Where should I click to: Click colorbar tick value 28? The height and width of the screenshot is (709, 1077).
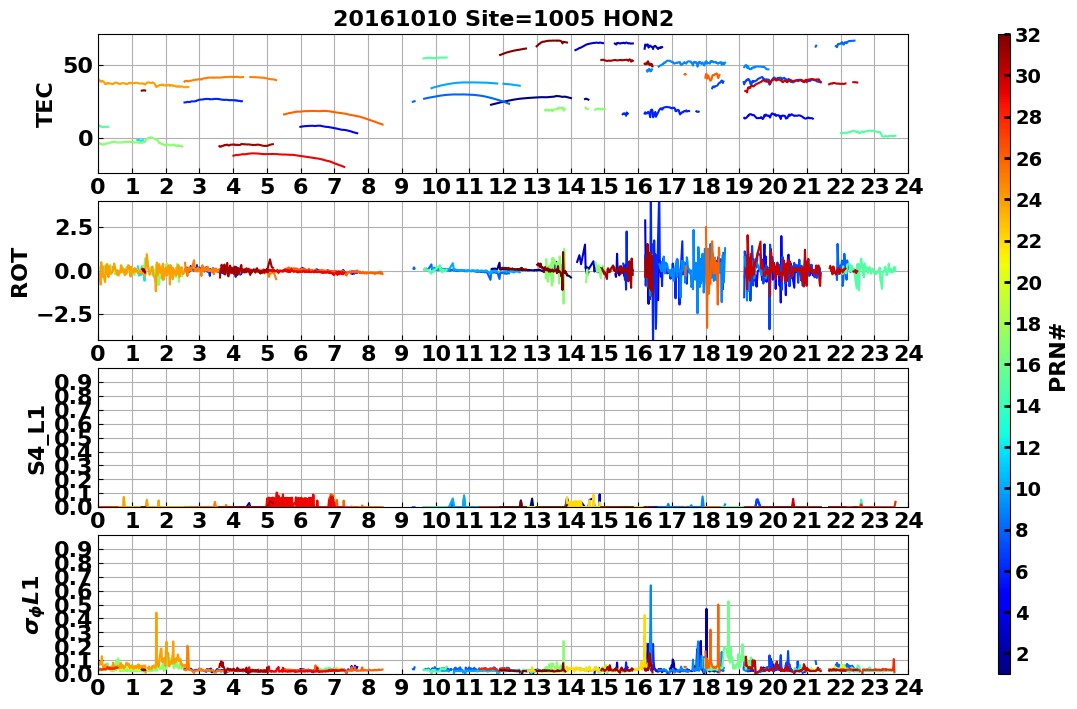tap(1028, 117)
